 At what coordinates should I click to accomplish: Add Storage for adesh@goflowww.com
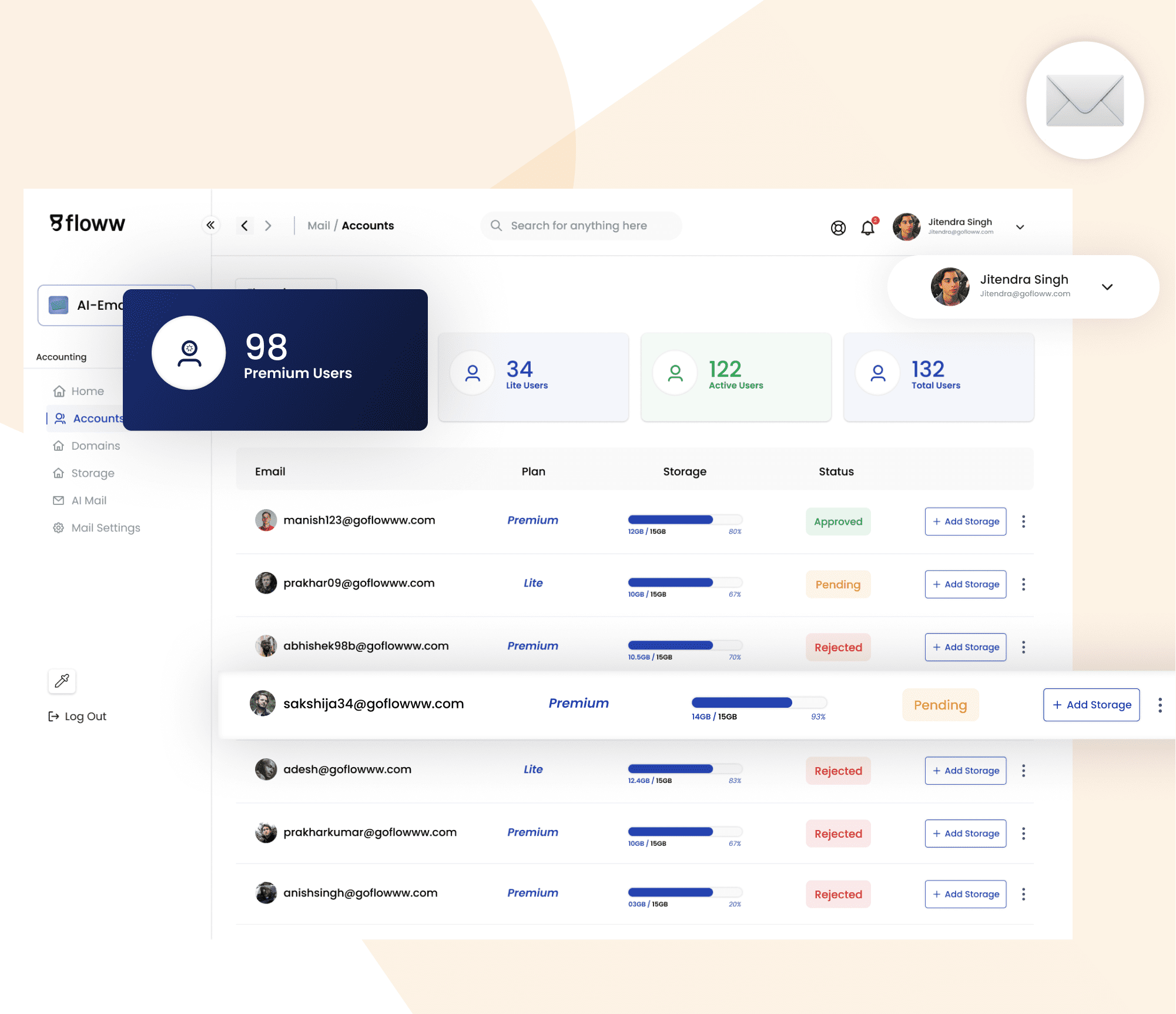[x=965, y=771]
